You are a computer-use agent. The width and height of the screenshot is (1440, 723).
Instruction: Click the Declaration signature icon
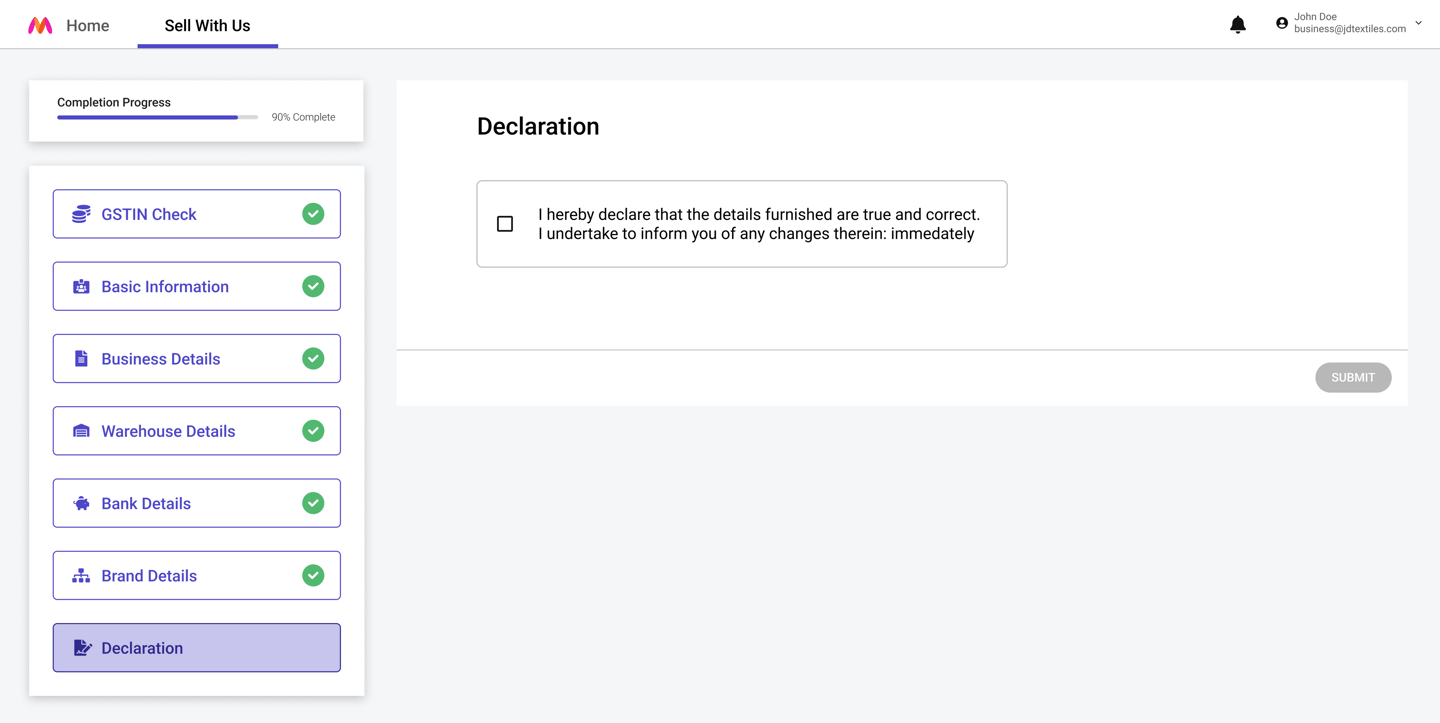[82, 648]
